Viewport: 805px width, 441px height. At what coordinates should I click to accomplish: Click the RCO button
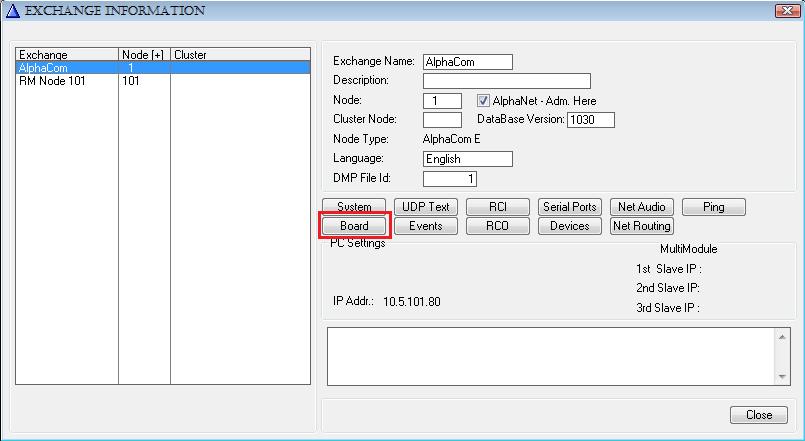tap(497, 225)
